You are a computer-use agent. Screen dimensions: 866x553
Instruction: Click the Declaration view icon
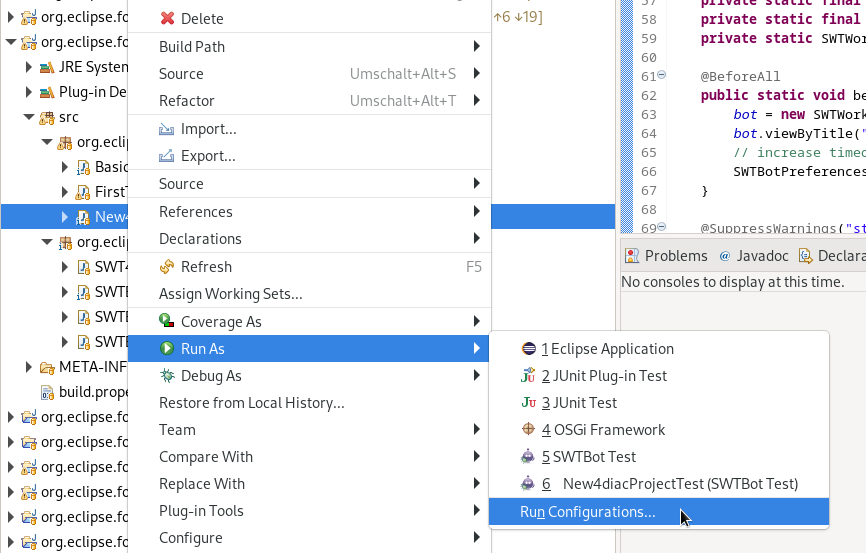click(805, 256)
